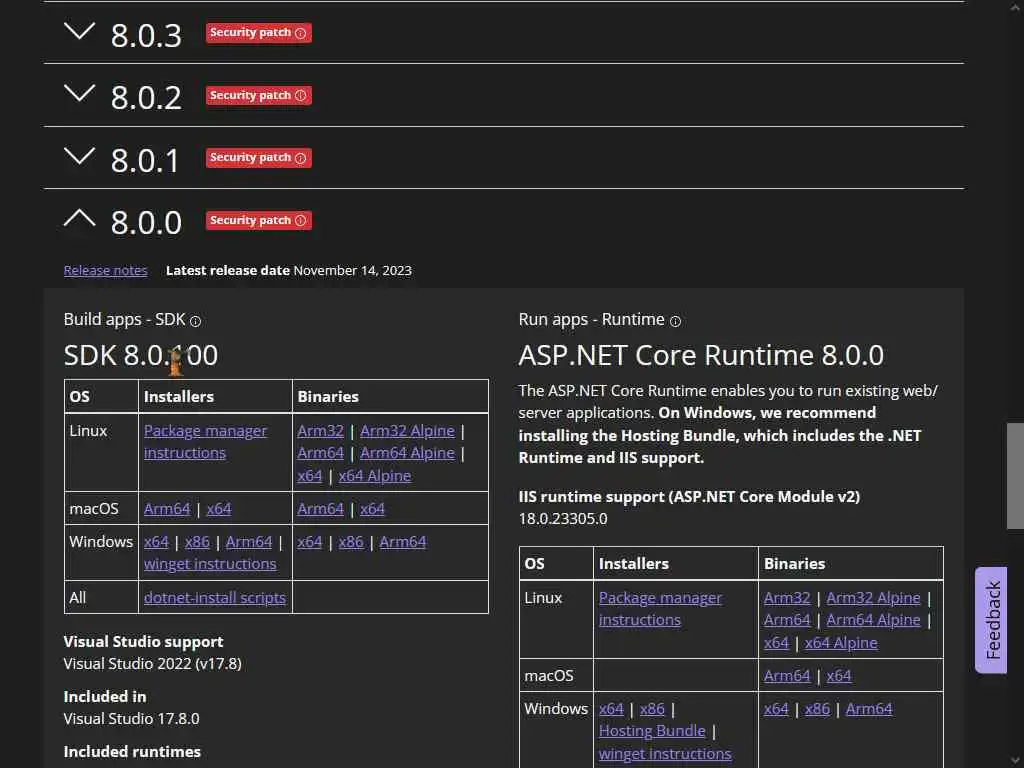Viewport: 1024px width, 768px height.
Task: Click info icon next to Run apps - Runtime
Action: 675,321
